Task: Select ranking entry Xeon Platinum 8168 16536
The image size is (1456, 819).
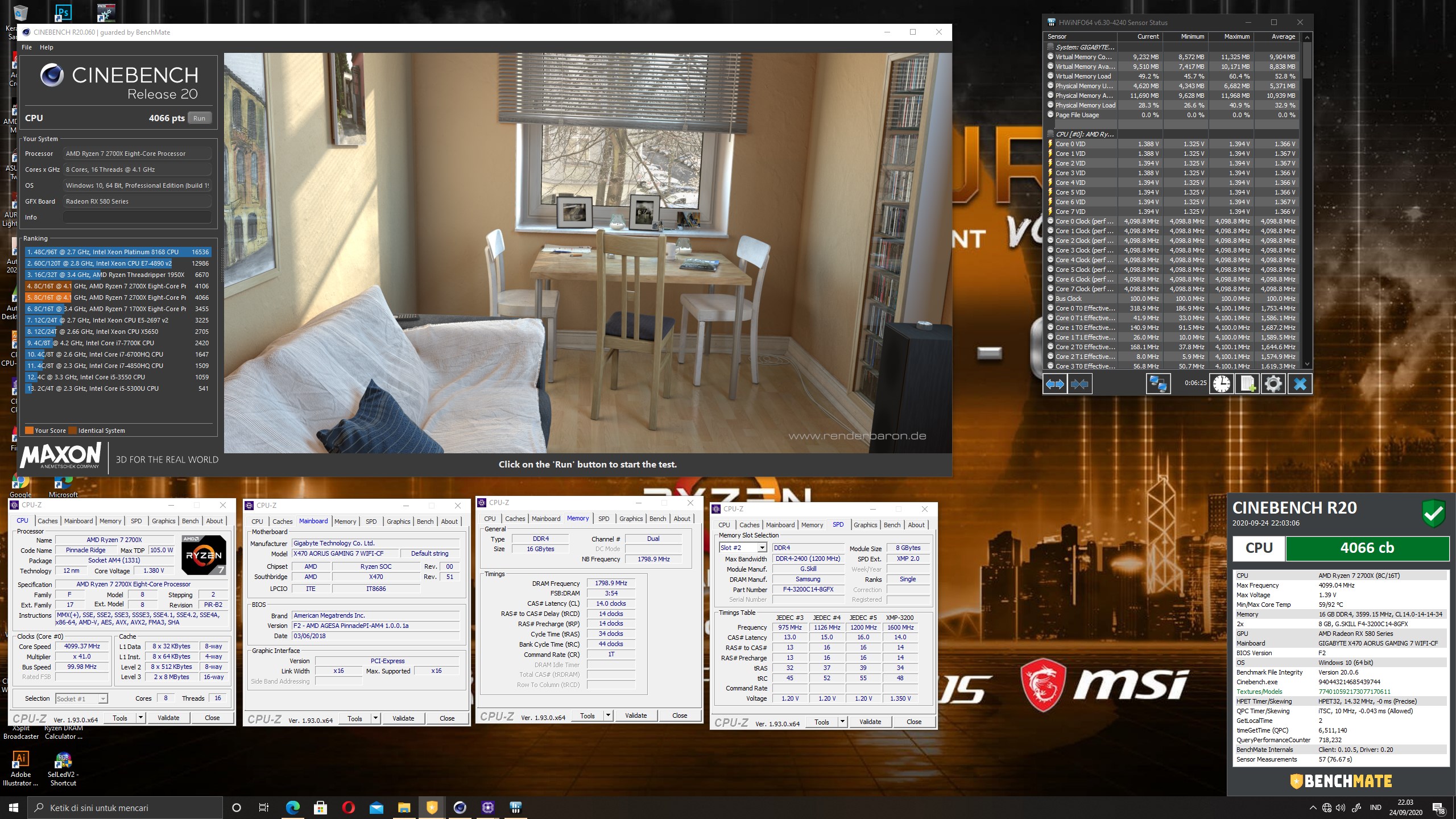Action: tap(119, 252)
